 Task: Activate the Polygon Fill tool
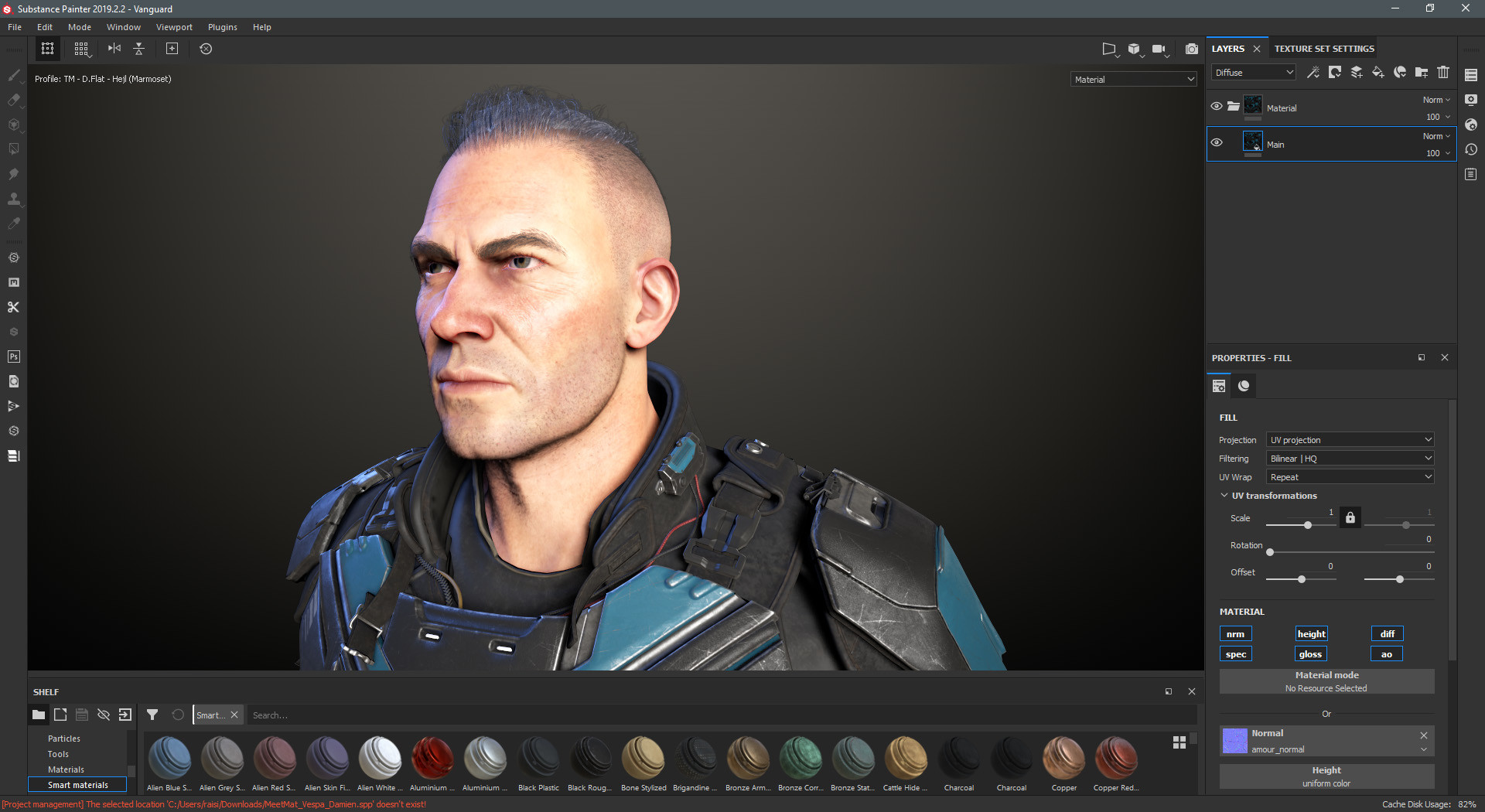tap(14, 149)
